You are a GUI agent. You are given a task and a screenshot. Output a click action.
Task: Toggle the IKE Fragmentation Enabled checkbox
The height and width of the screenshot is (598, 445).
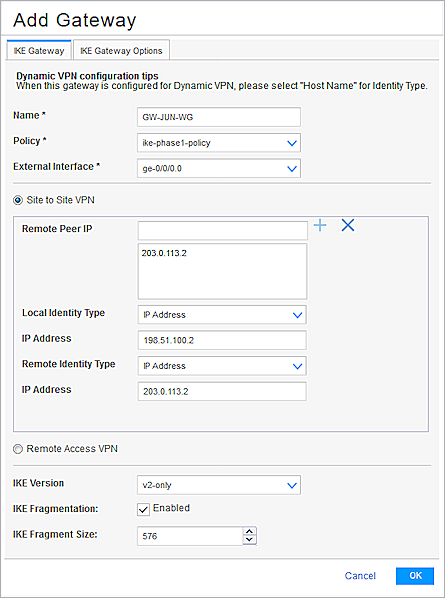143,509
